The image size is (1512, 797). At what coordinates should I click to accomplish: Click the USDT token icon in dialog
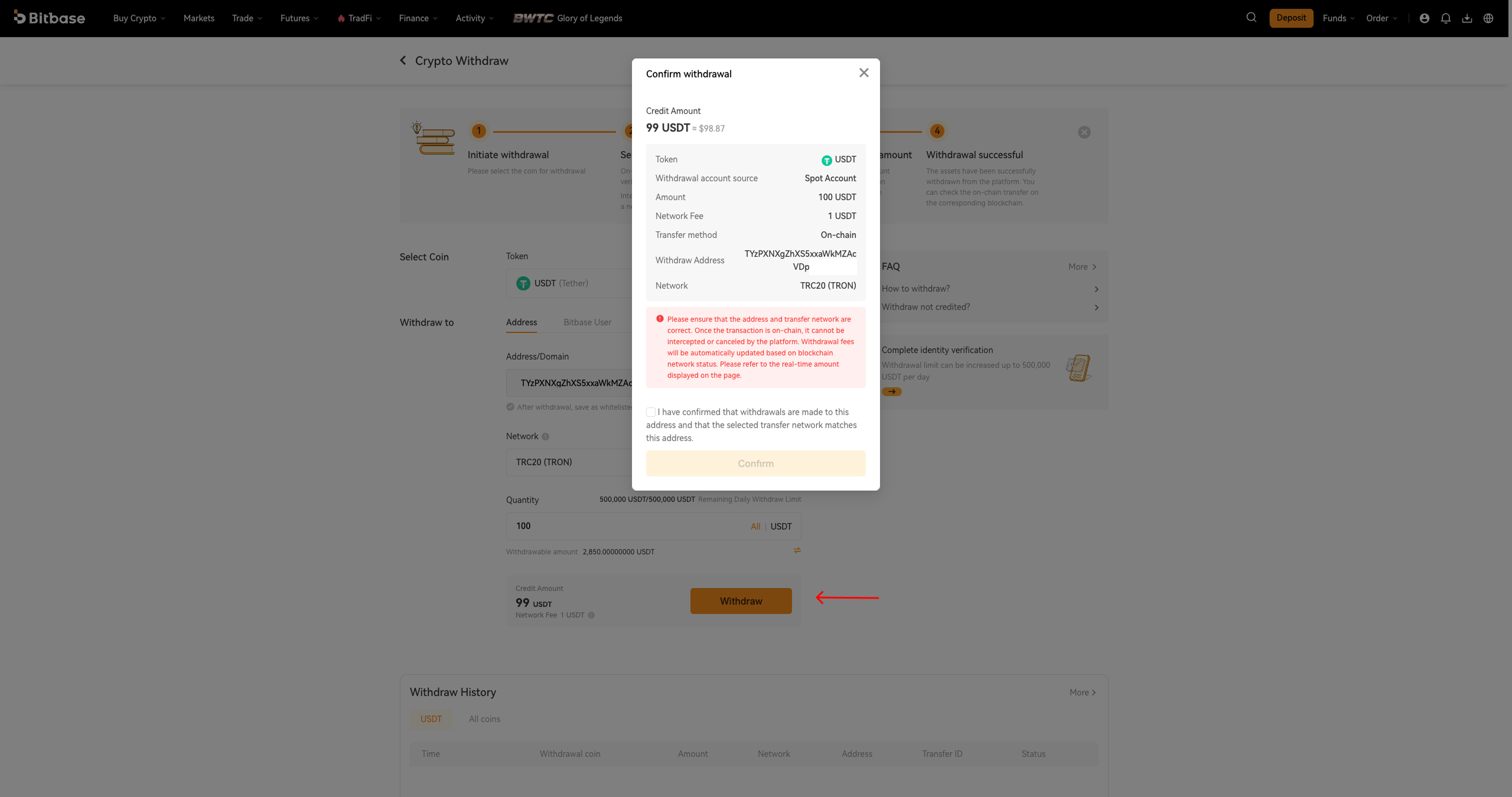point(826,160)
